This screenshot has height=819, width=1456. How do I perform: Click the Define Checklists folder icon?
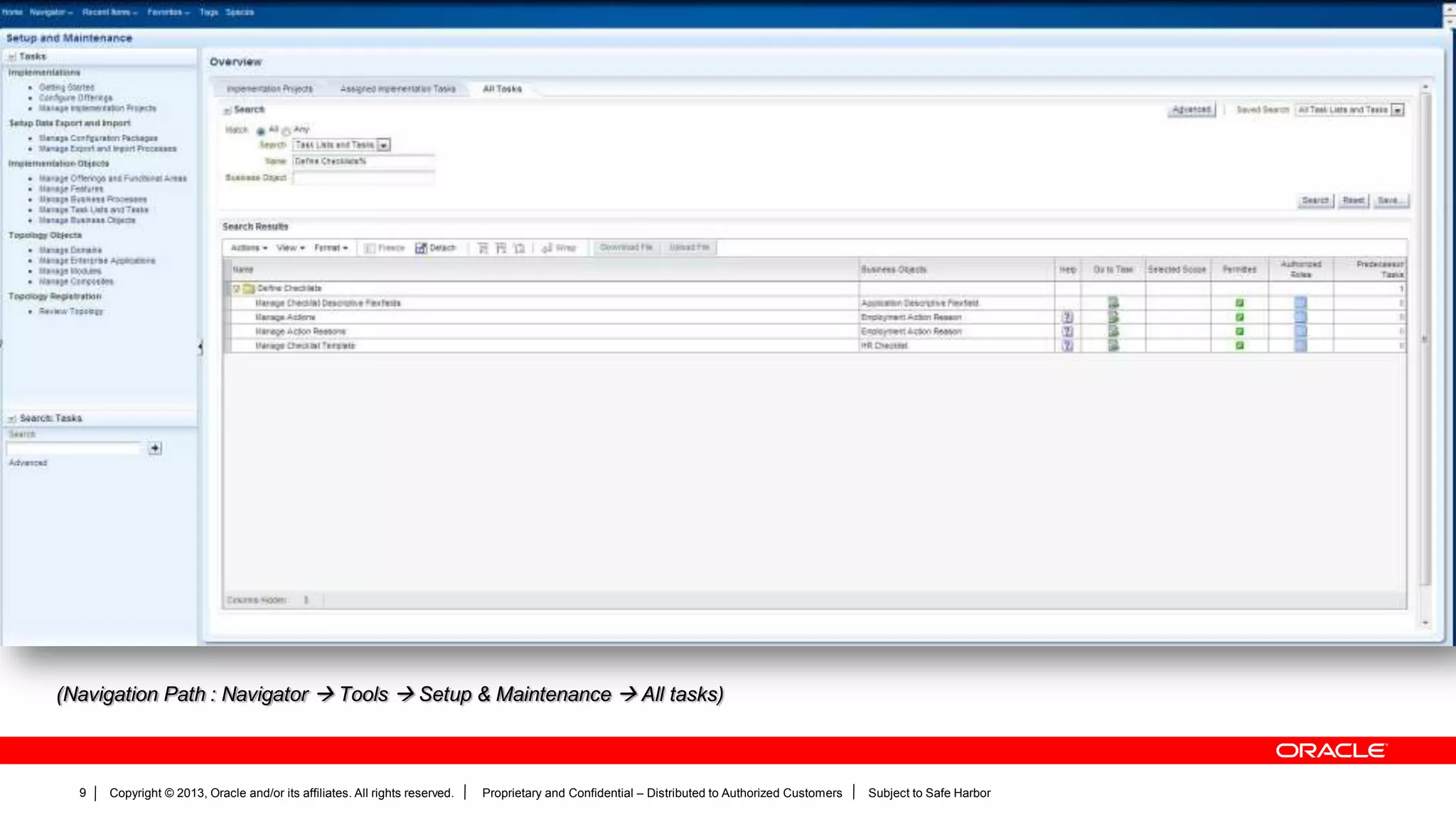coord(249,289)
